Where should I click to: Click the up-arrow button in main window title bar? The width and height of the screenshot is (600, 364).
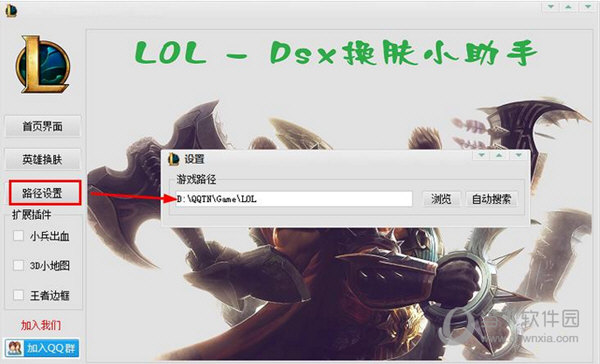pyautogui.click(x=569, y=7)
